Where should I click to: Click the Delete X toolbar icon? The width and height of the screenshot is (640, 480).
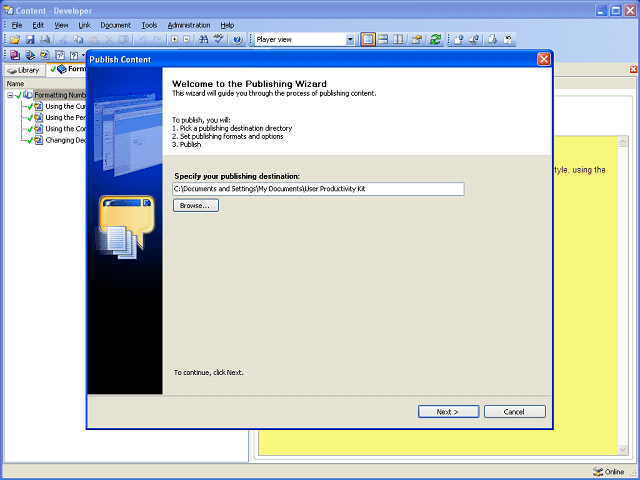tap(109, 40)
